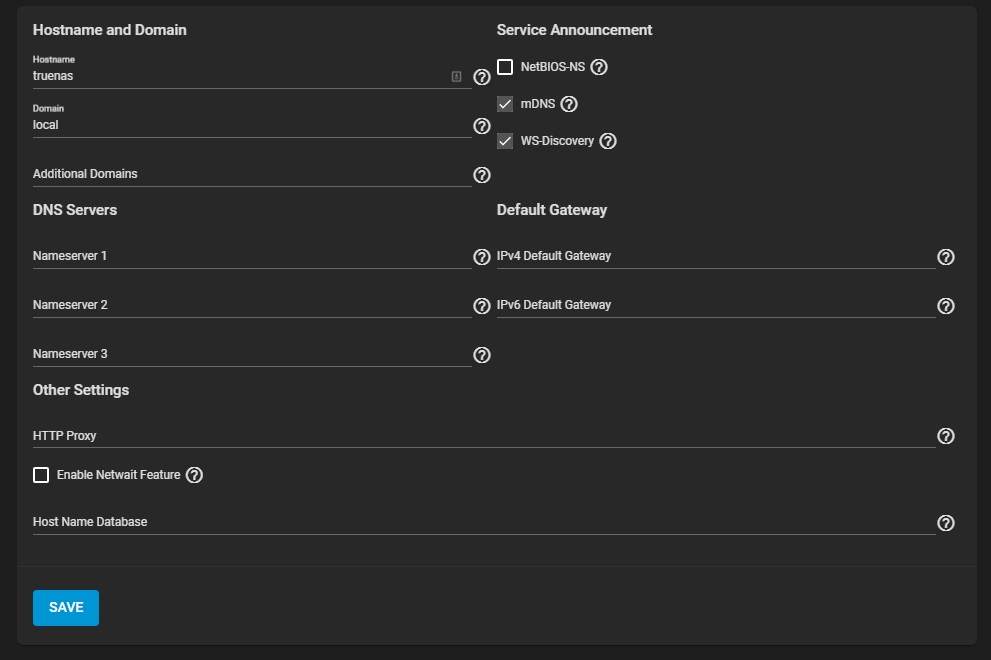Click the Enable Netwait Feature label
This screenshot has height=660, width=991.
[118, 475]
